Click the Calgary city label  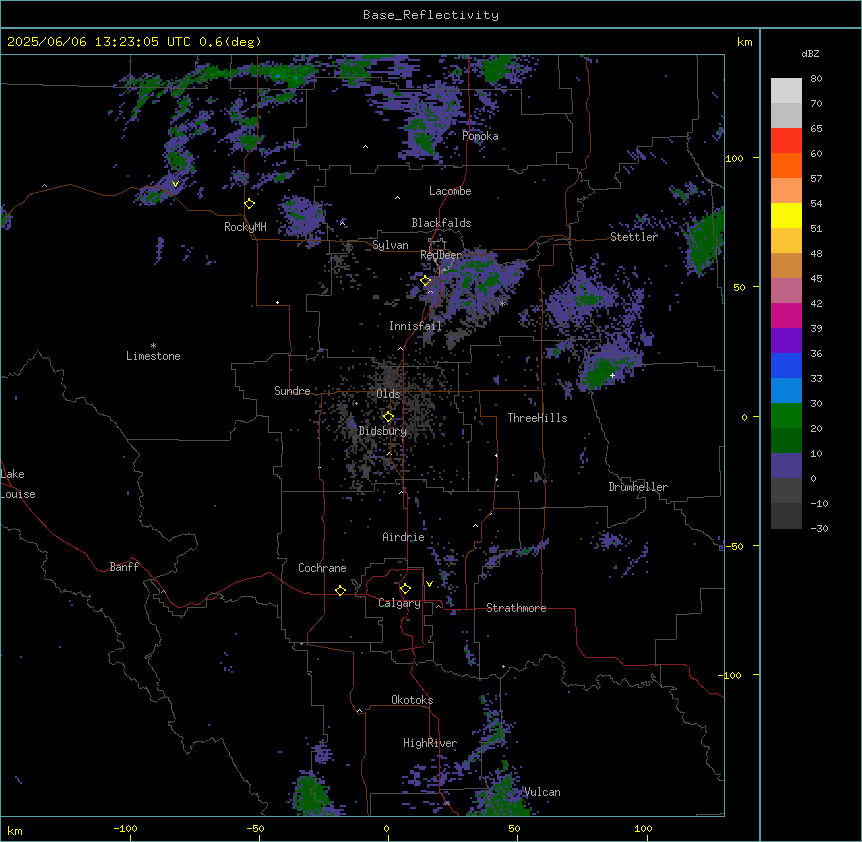[x=399, y=603]
